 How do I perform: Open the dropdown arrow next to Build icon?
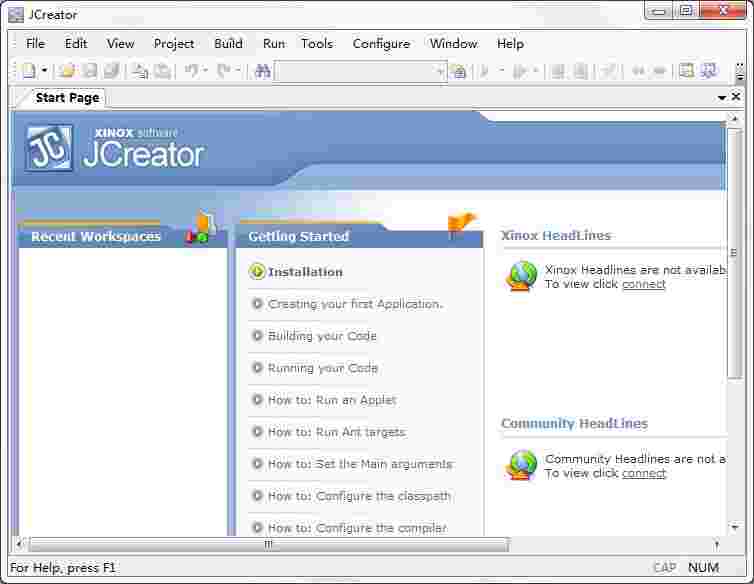[502, 71]
